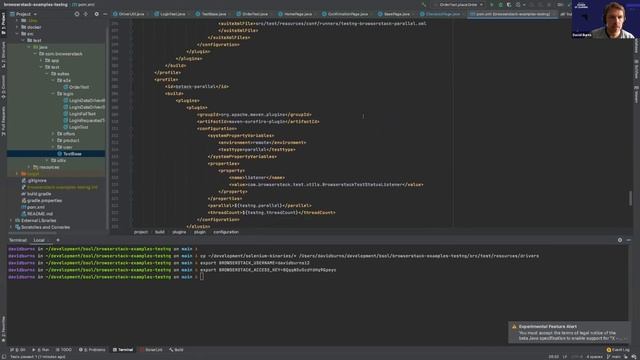This screenshot has width=640, height=360.
Task: Open the Problems tool window from bottom bar
Action: click(92, 350)
